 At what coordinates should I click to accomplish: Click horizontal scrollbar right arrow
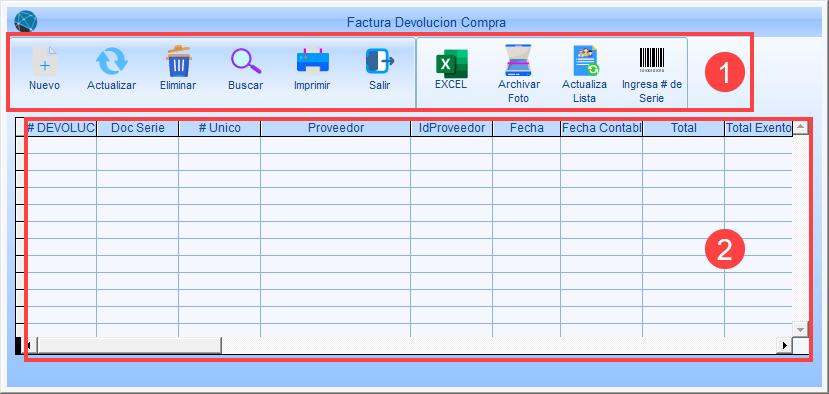(x=784, y=345)
